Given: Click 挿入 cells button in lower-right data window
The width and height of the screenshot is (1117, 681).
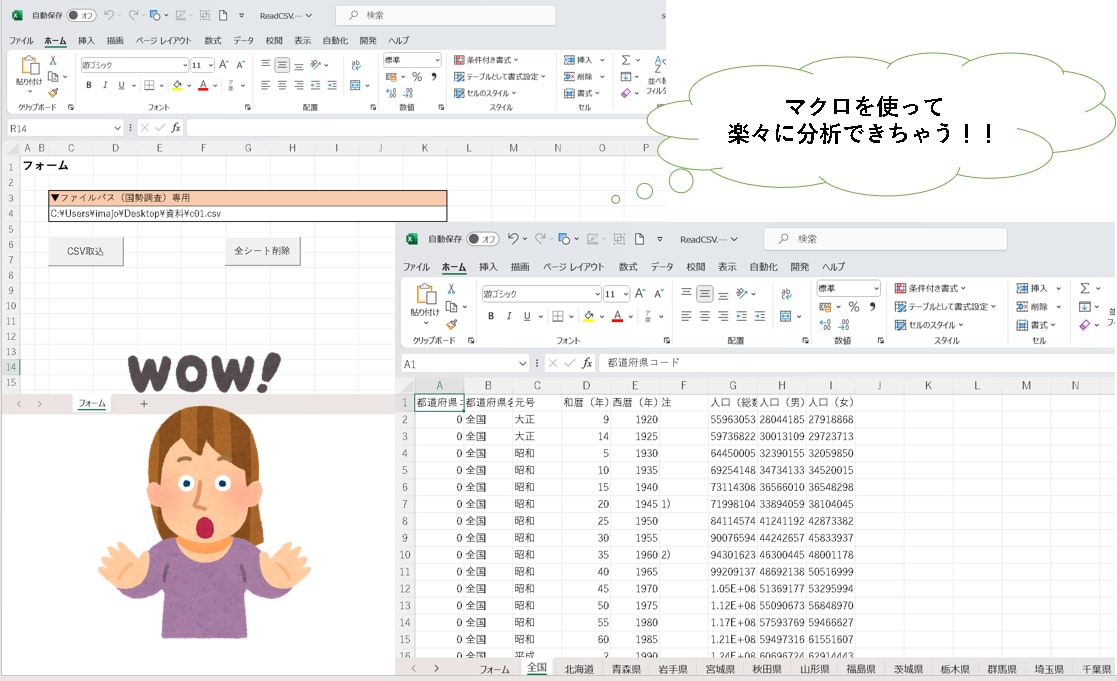Looking at the screenshot, I should click(1032, 288).
